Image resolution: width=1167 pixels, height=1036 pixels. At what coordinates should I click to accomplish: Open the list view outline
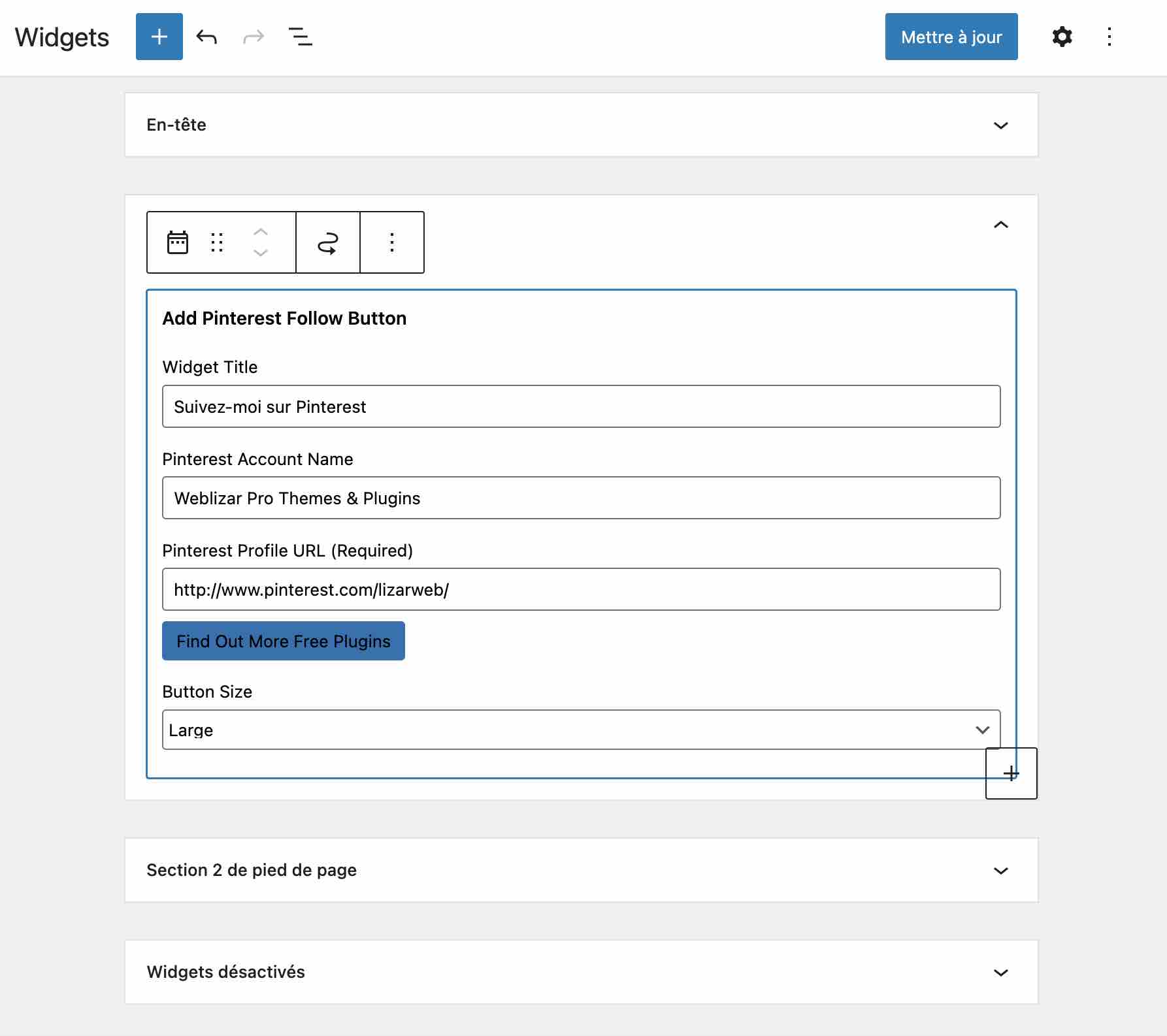301,37
